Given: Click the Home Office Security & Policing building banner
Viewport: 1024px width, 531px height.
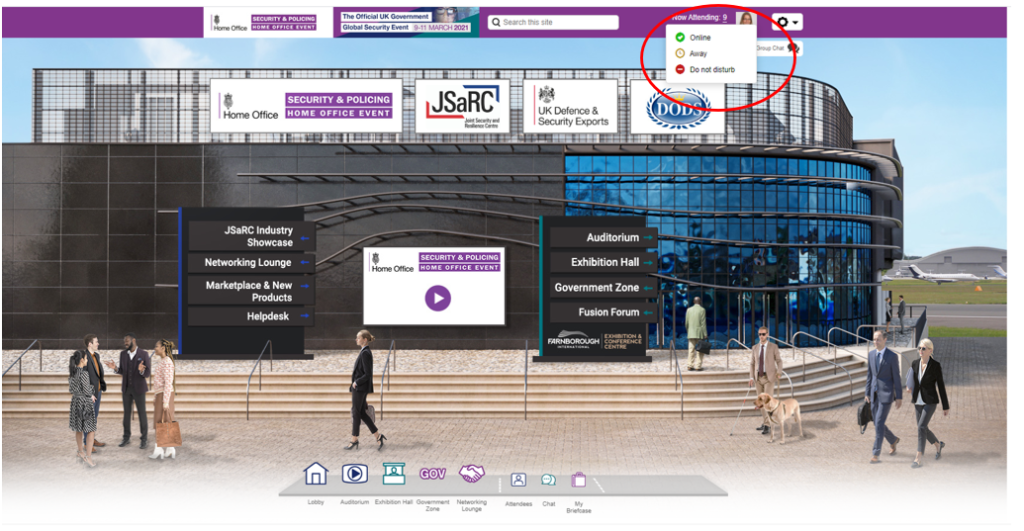Looking at the screenshot, I should (x=306, y=106).
